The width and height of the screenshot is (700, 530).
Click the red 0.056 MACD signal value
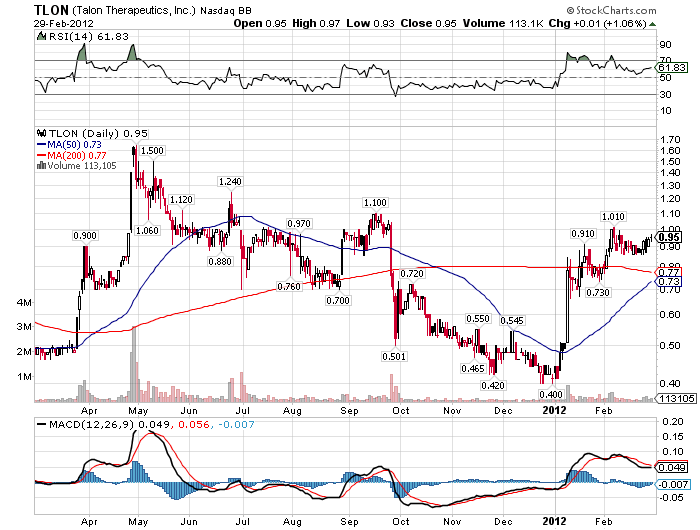[x=194, y=424]
